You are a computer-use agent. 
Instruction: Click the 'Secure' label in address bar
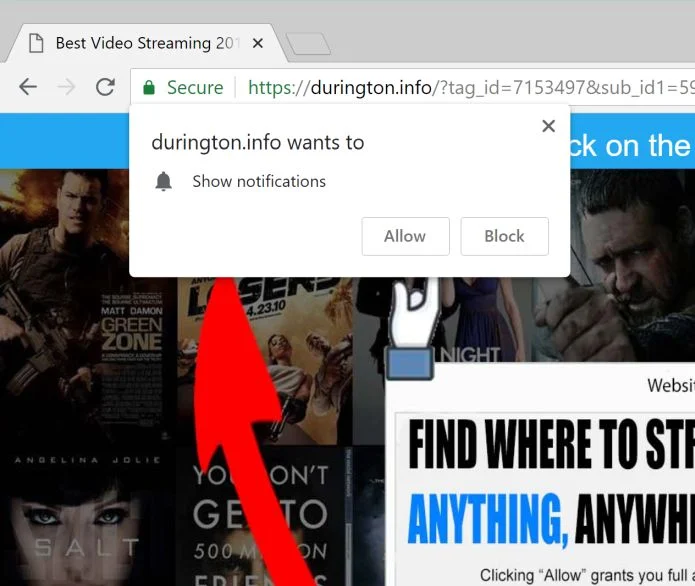tap(195, 87)
